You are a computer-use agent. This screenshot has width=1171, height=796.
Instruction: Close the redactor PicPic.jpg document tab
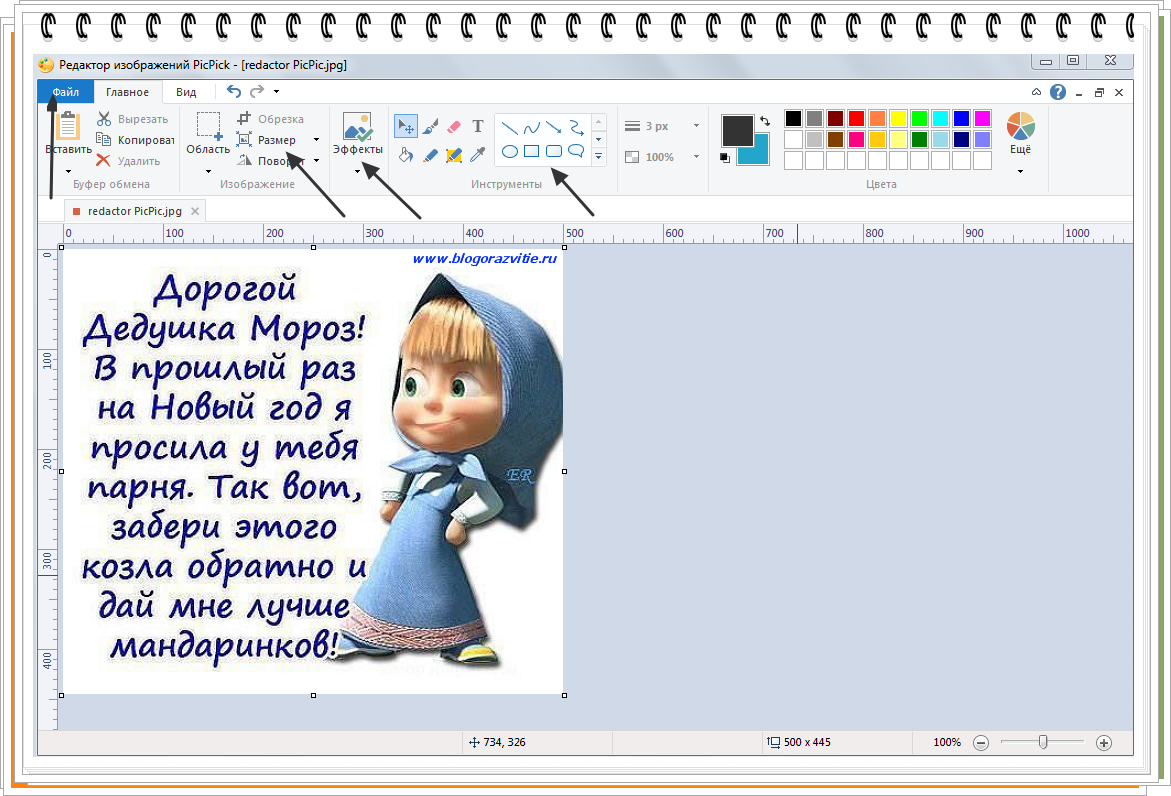[x=195, y=211]
